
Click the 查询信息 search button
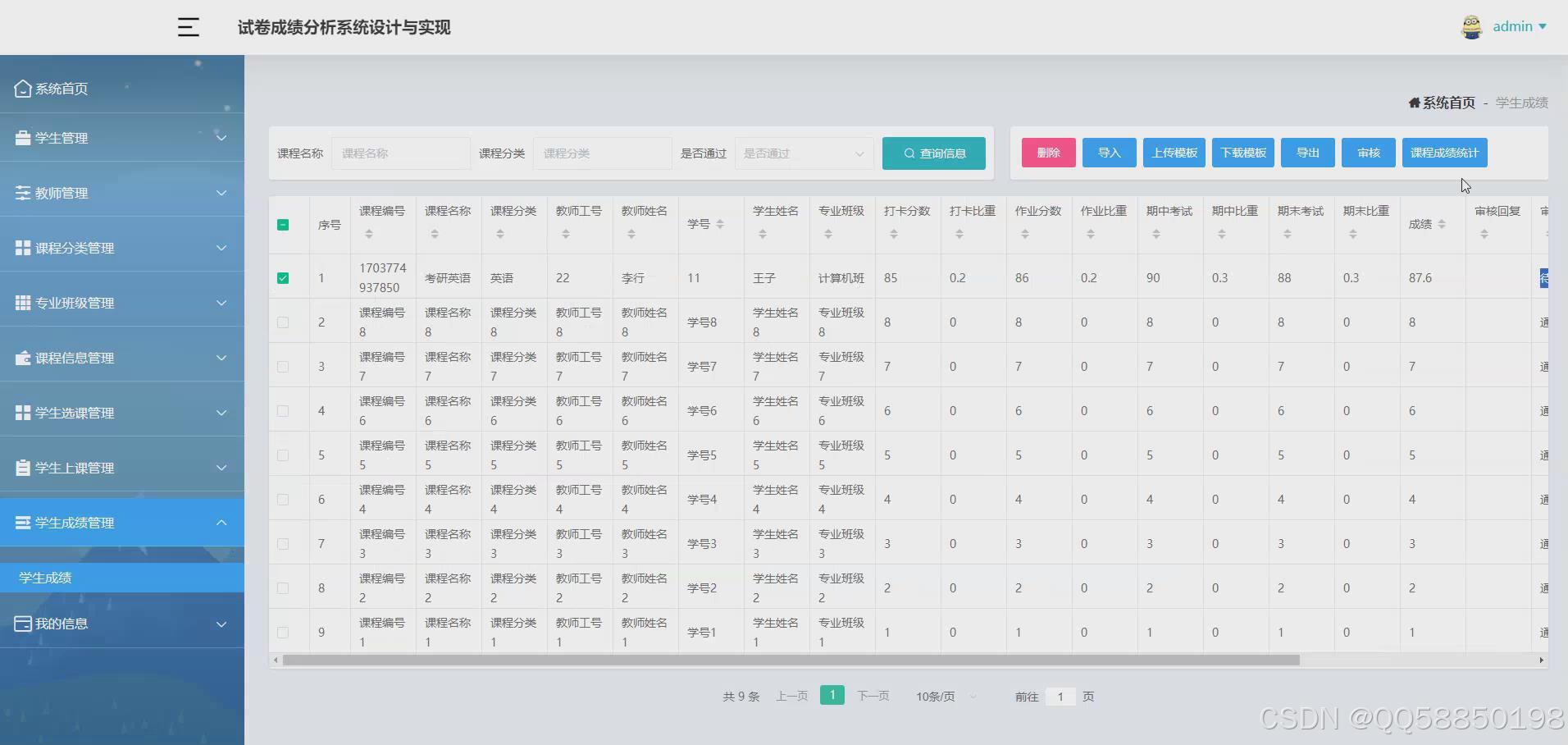click(934, 153)
